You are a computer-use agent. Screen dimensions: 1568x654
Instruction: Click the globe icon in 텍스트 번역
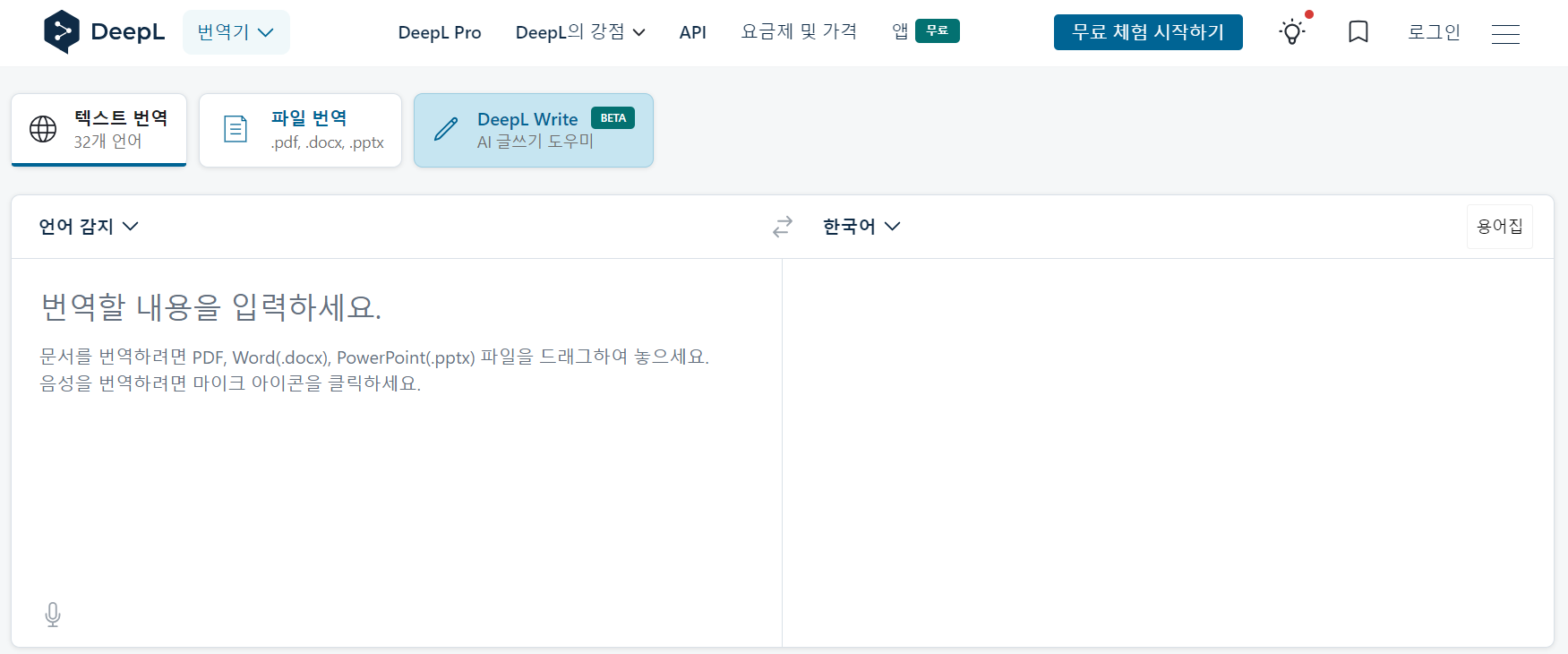coord(43,129)
